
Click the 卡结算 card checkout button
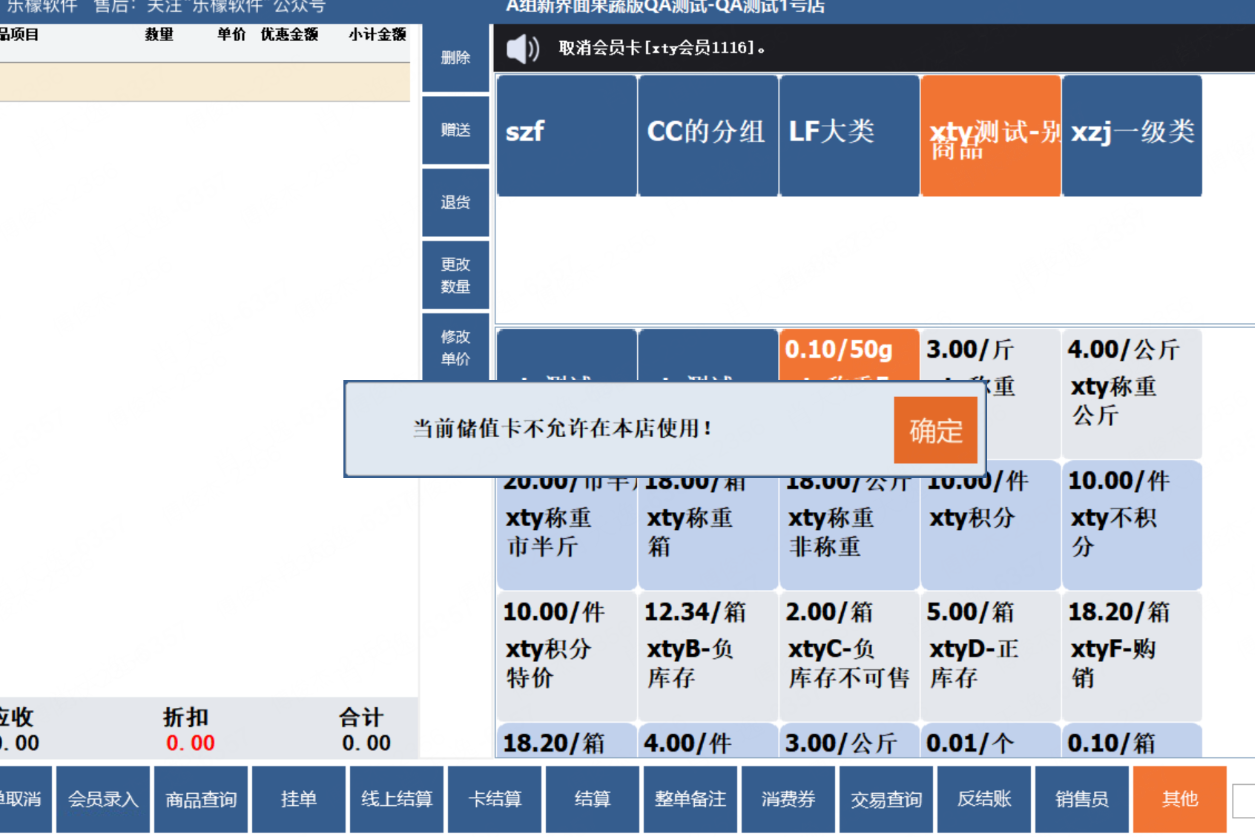pyautogui.click(x=495, y=799)
